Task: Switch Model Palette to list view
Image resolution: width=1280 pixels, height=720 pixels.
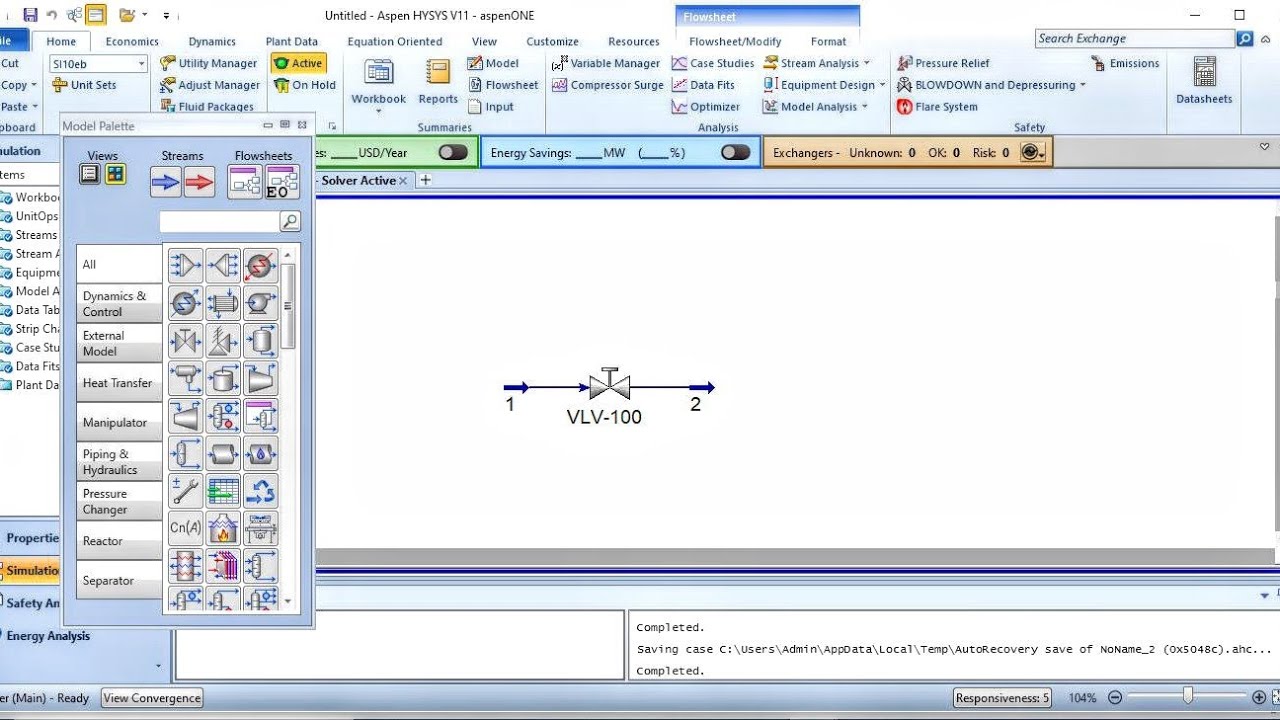Action: (90, 174)
